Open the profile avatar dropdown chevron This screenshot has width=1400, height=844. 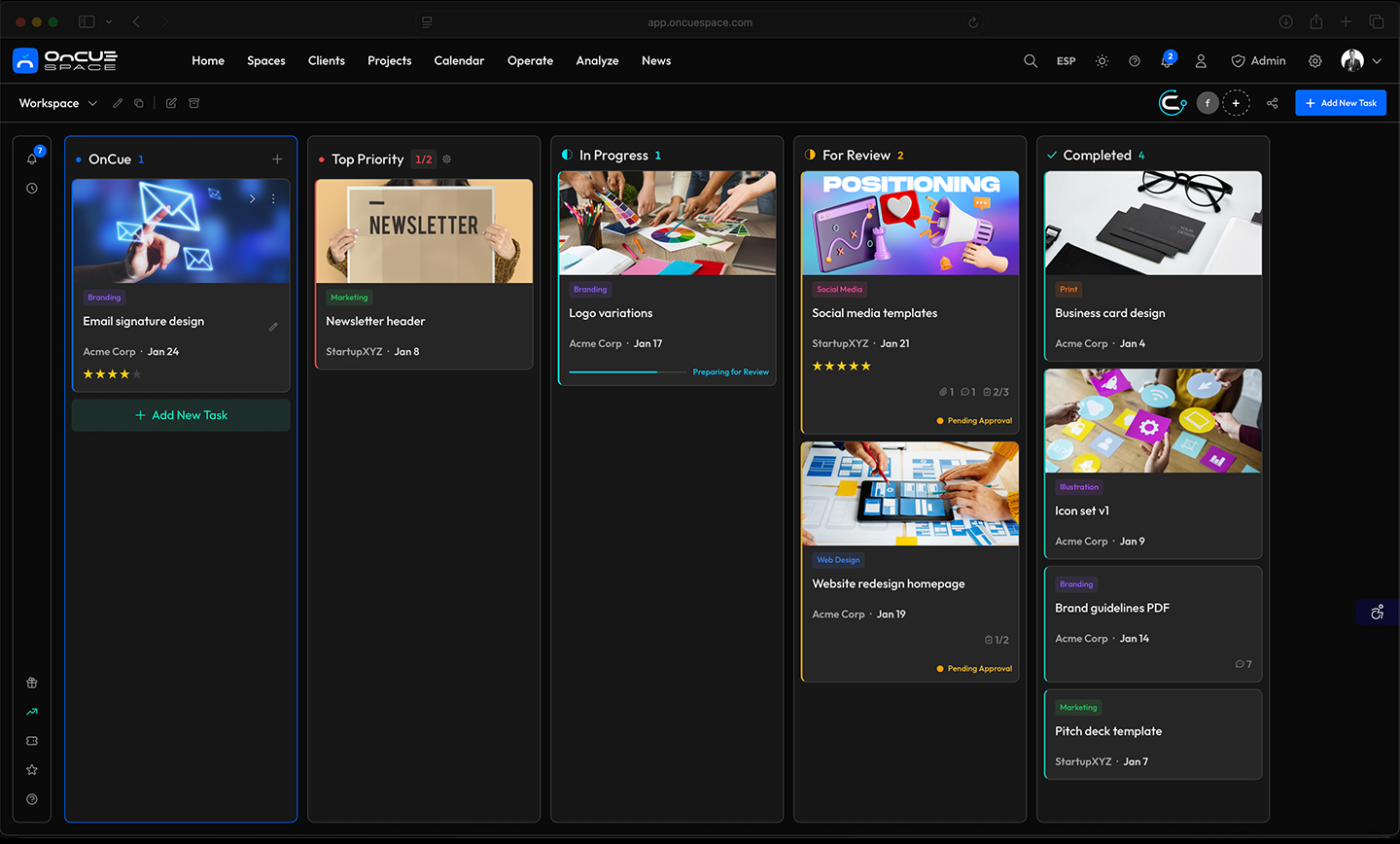(1377, 61)
